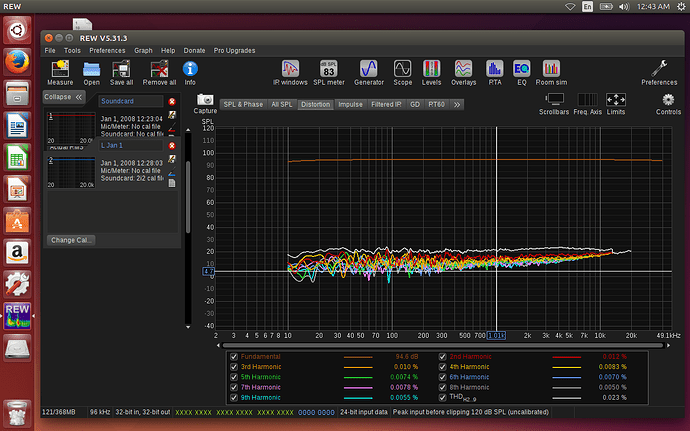The image size is (690, 431).
Task: Edit the L Jan 1 name field
Action: click(131, 145)
